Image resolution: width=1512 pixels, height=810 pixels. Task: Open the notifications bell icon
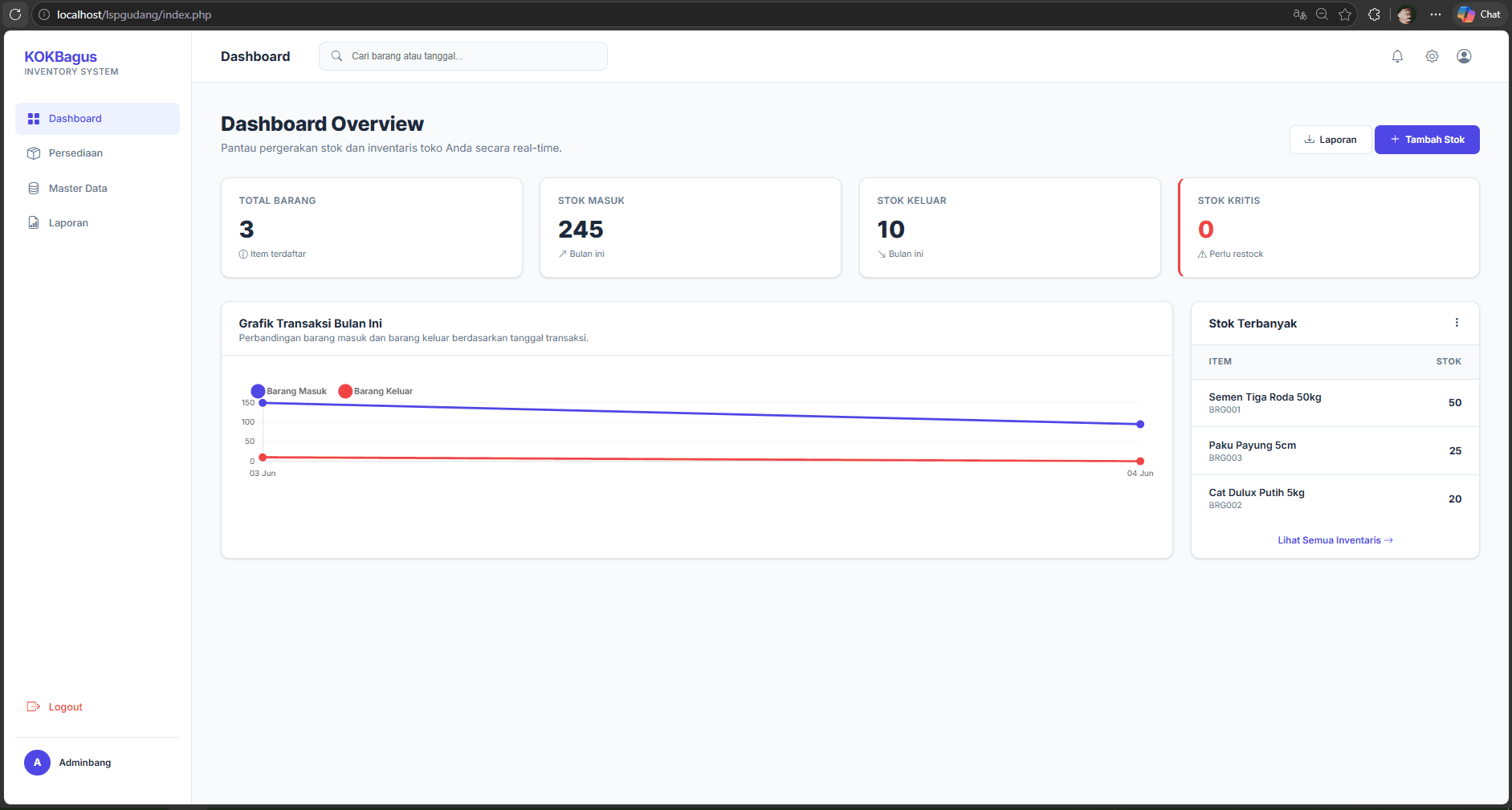(1397, 56)
